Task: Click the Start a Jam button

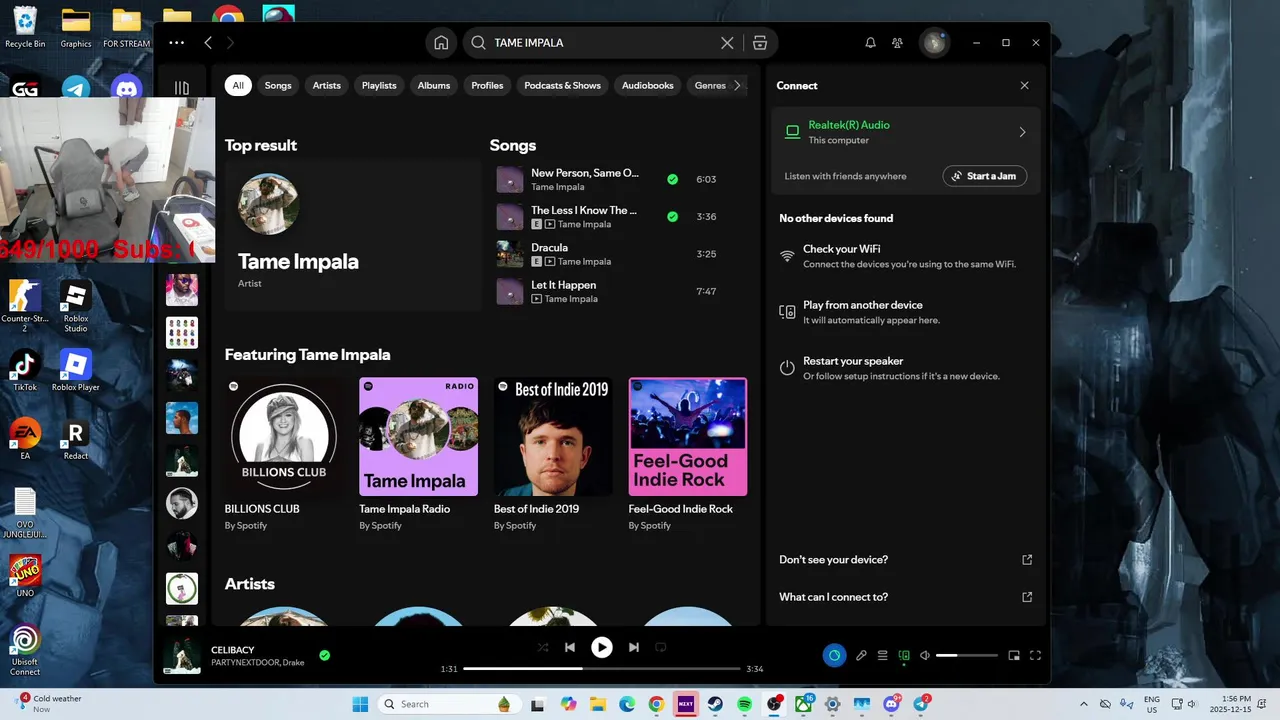Action: (985, 176)
